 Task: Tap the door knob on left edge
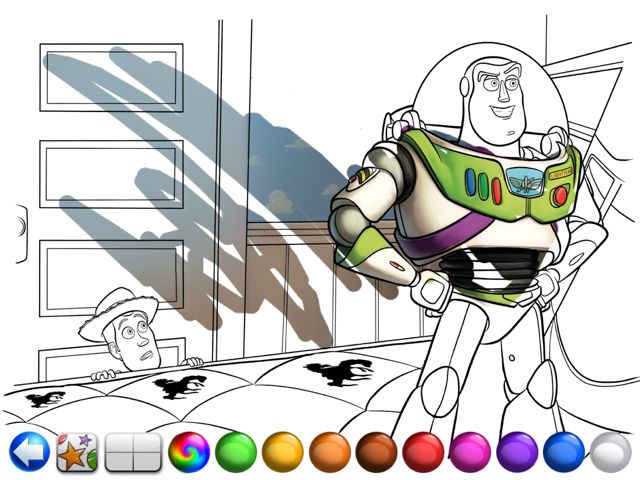21,233
